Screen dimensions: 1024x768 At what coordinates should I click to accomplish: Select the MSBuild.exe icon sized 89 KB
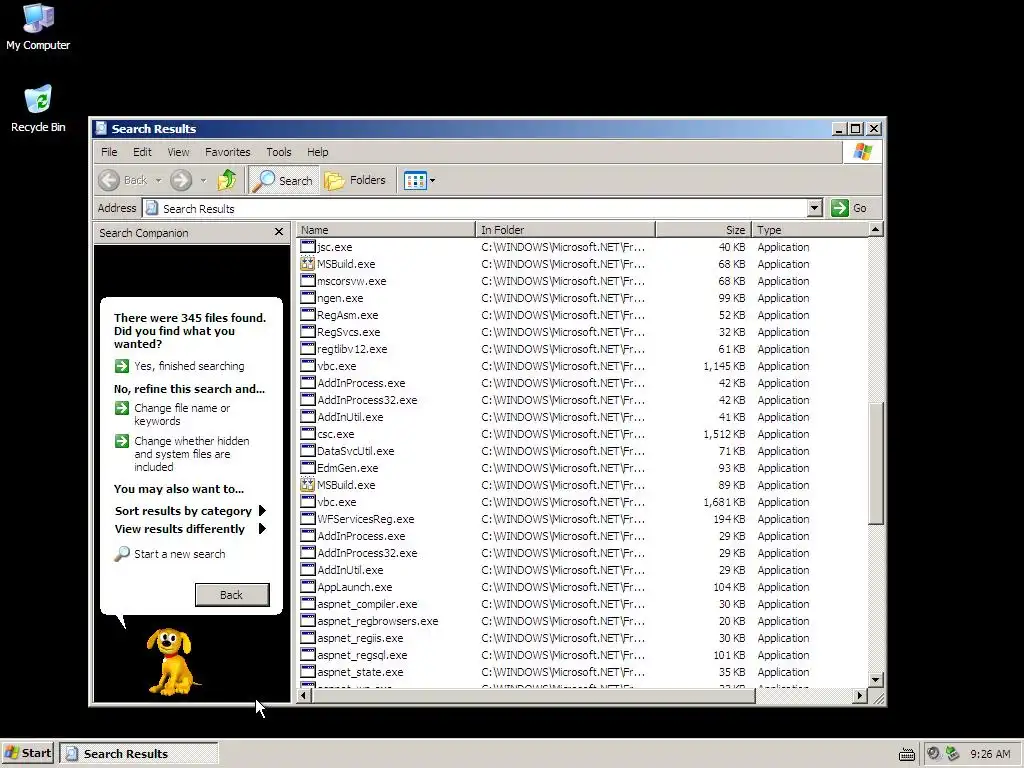[308, 485]
